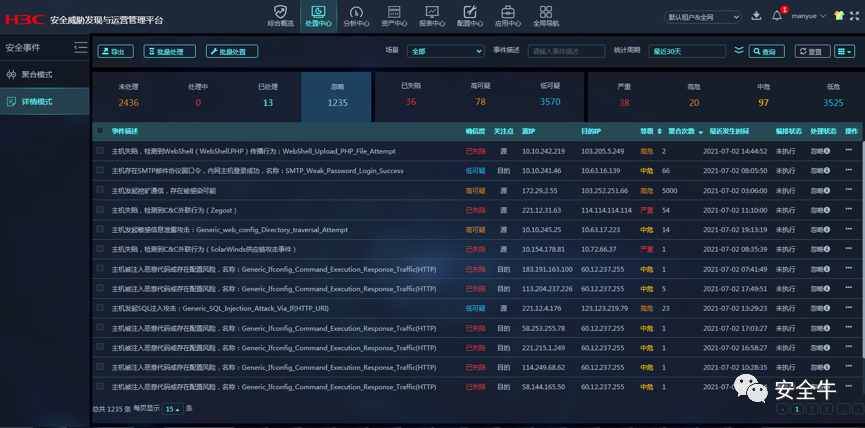Click the download icon in header

tap(756, 15)
